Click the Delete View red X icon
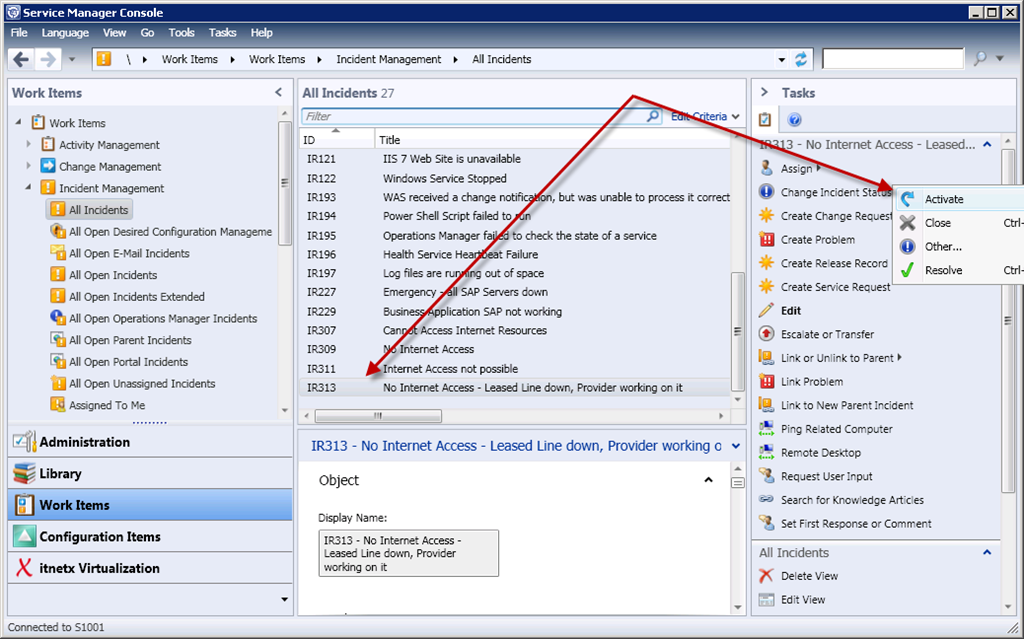 pyautogui.click(x=766, y=576)
